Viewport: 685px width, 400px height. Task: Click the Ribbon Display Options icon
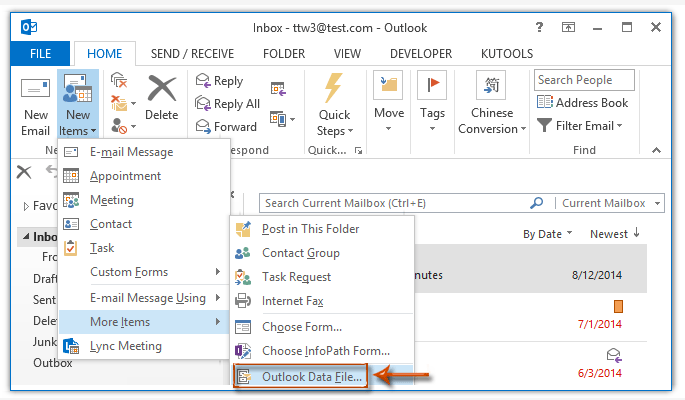[x=568, y=28]
